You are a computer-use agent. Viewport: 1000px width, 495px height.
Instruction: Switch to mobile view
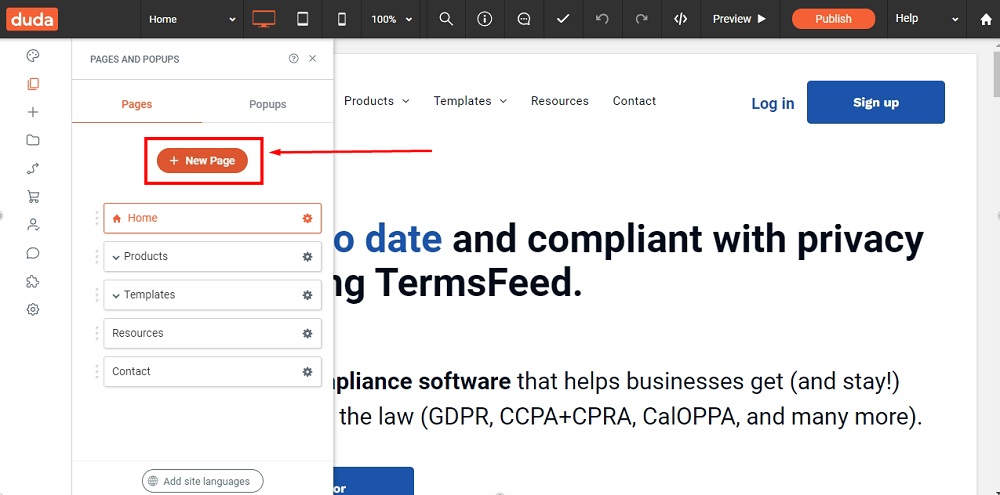coord(342,19)
